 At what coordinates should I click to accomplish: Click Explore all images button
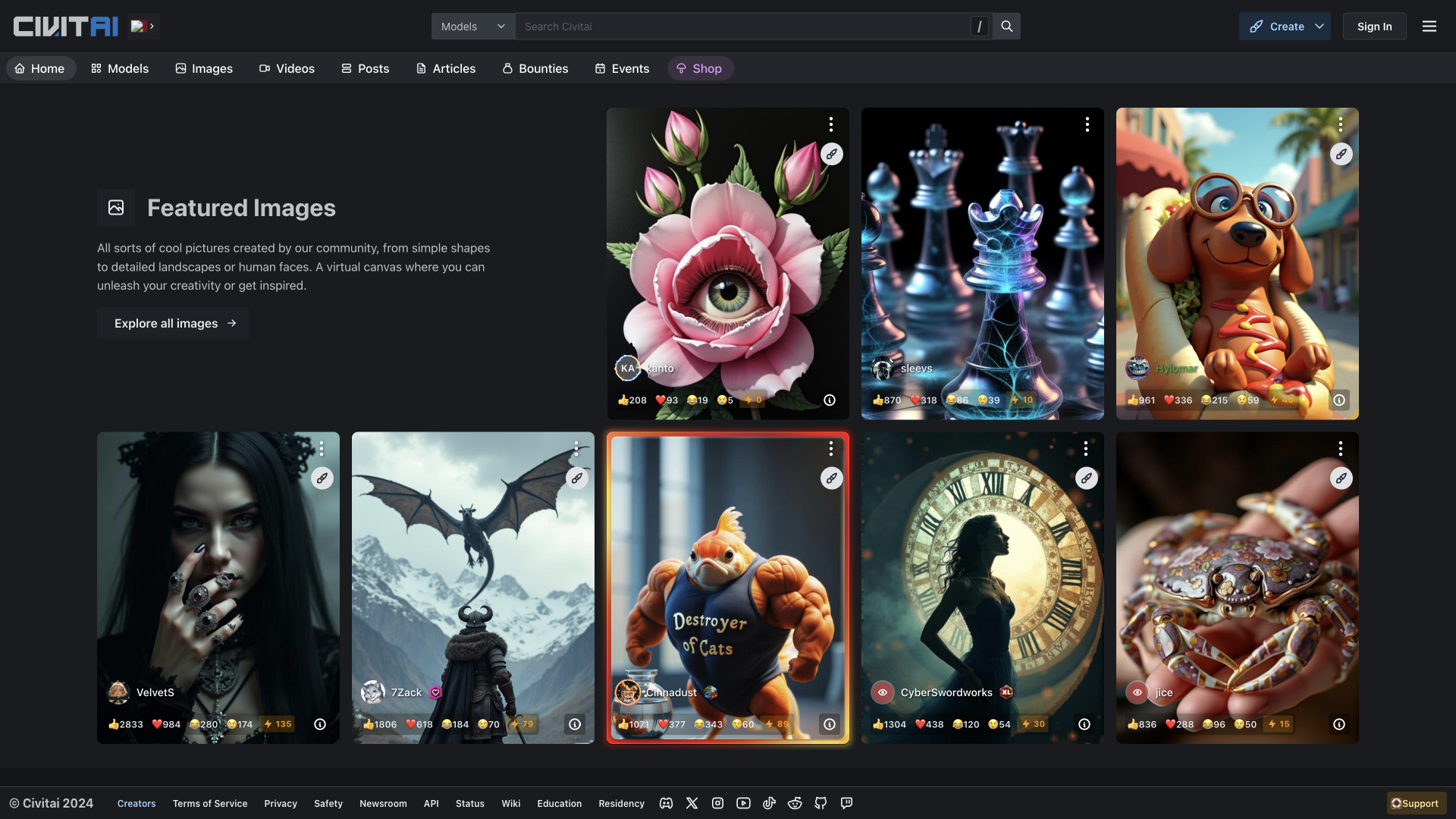pyautogui.click(x=174, y=323)
